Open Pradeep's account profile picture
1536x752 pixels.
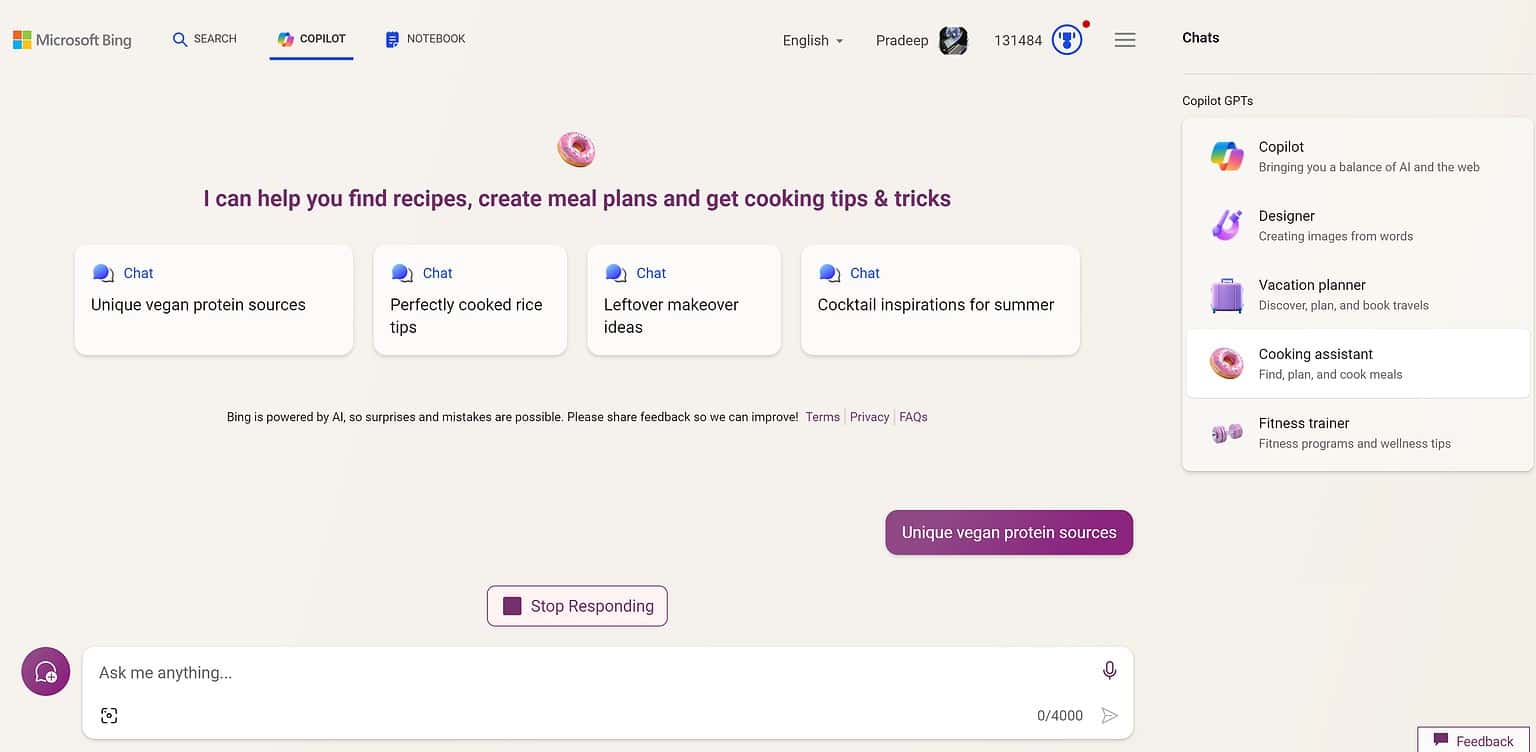coord(953,41)
